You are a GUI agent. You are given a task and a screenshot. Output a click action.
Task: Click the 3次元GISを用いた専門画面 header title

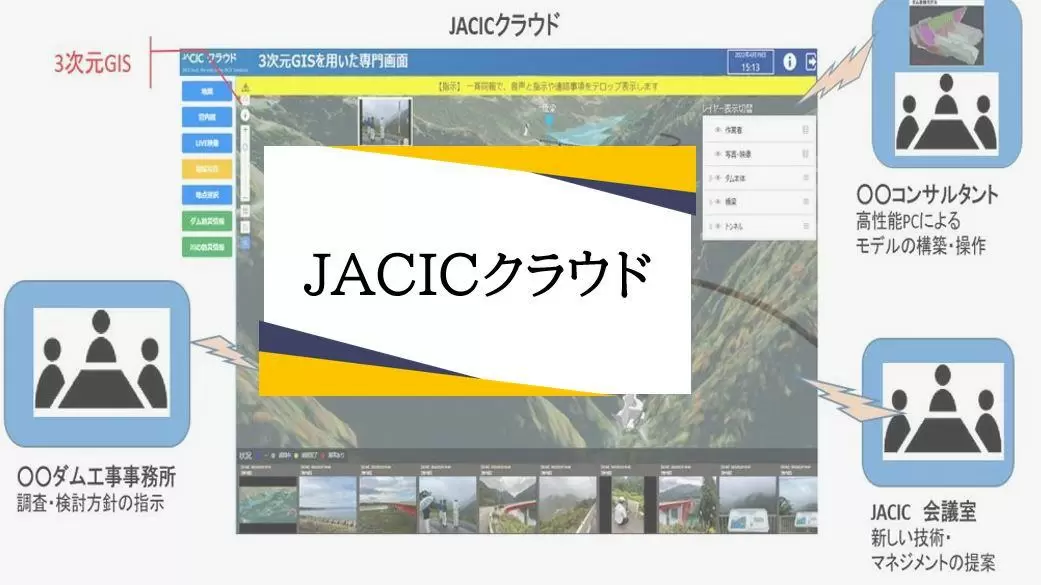(x=333, y=61)
